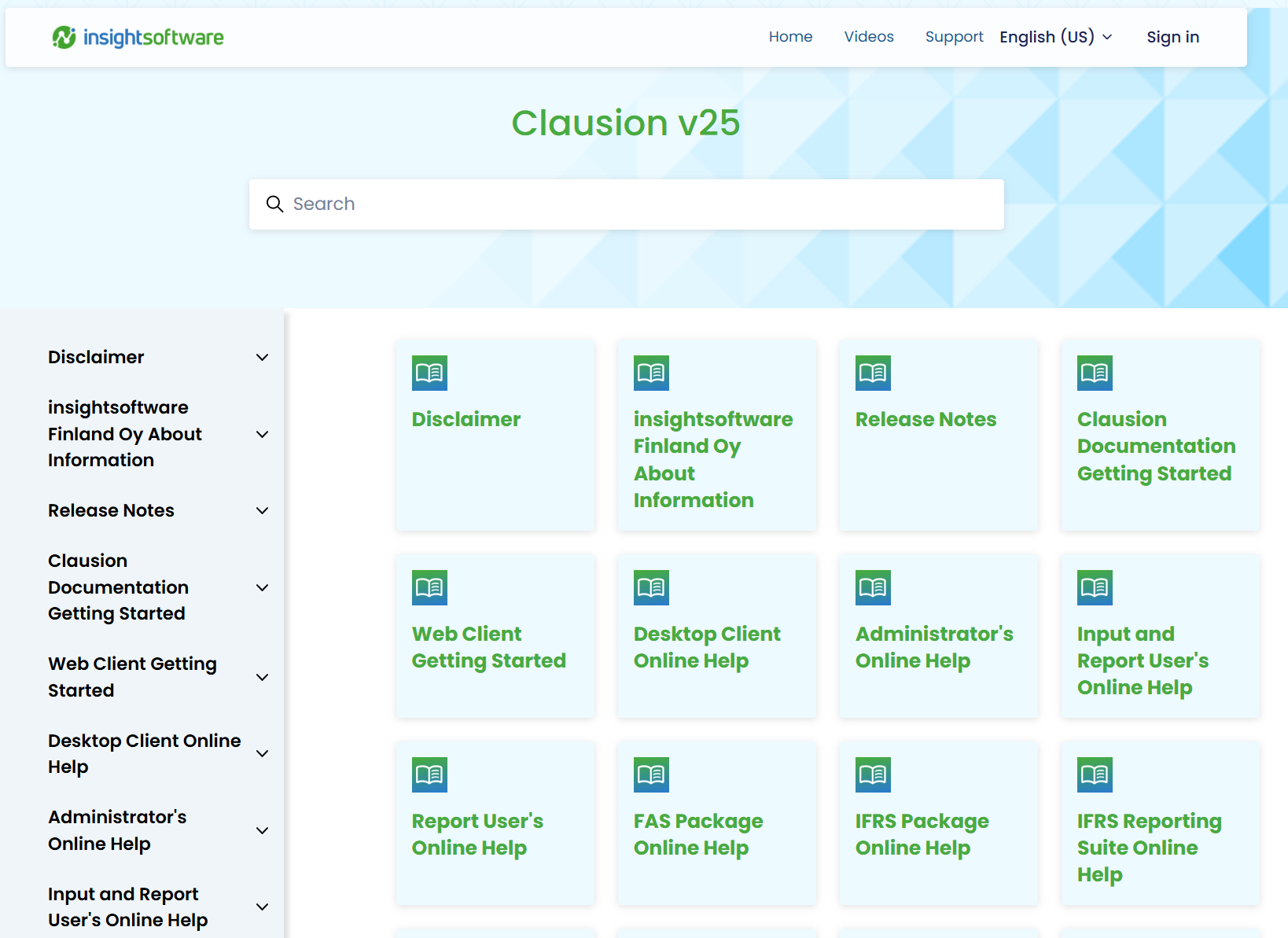Image resolution: width=1288 pixels, height=938 pixels.
Task: Go to Home in top navigation
Action: [x=790, y=37]
